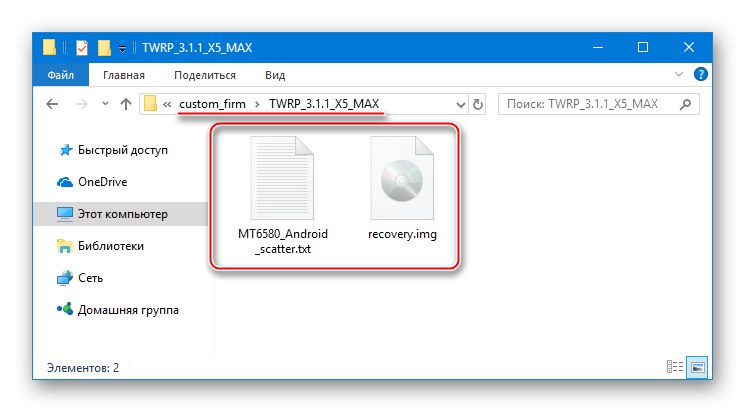Maximize the Explorer window
The width and height of the screenshot is (745, 412).
[643, 48]
